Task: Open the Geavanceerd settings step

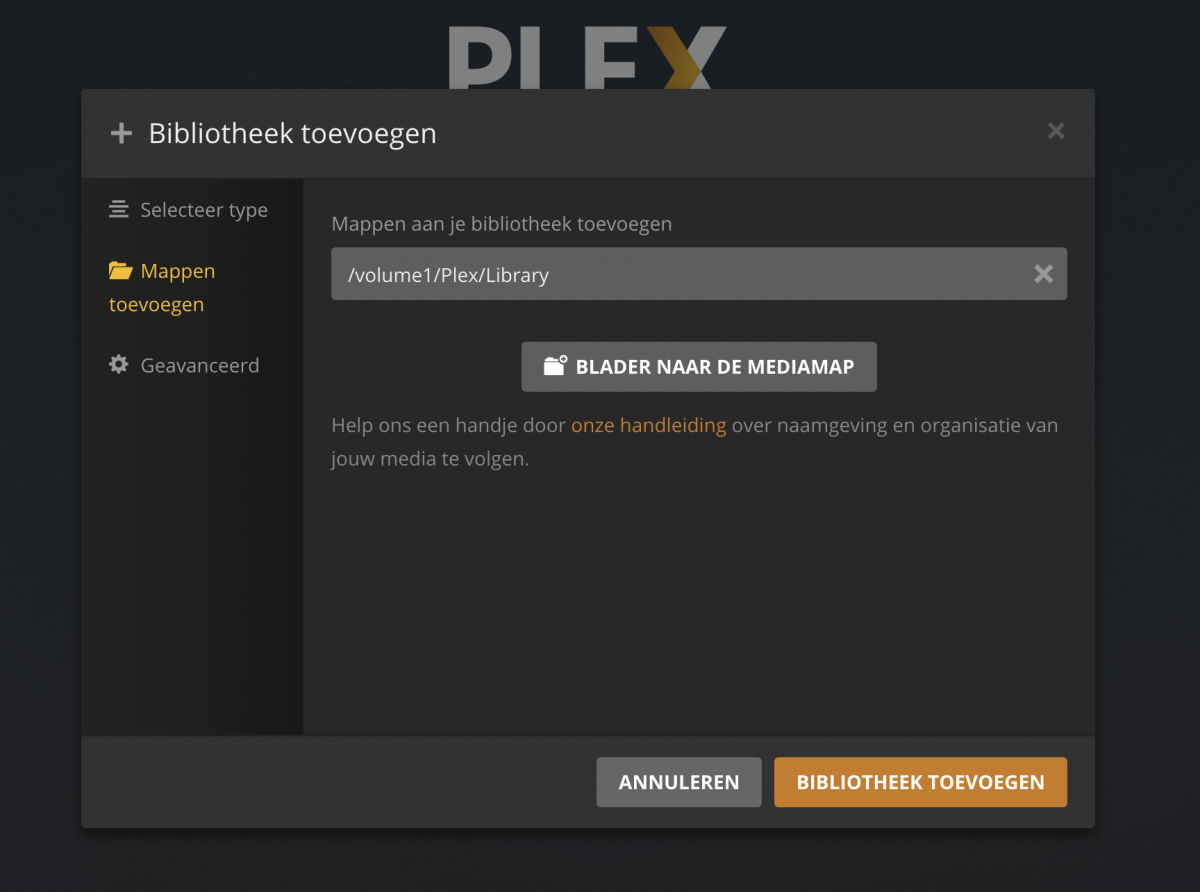Action: (184, 365)
